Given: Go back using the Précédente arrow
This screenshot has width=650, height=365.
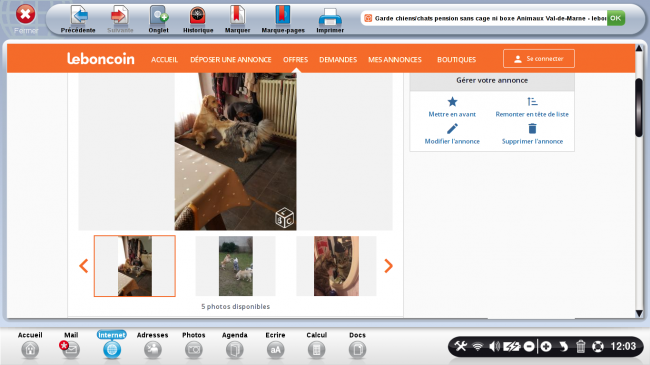Looking at the screenshot, I should (78, 19).
